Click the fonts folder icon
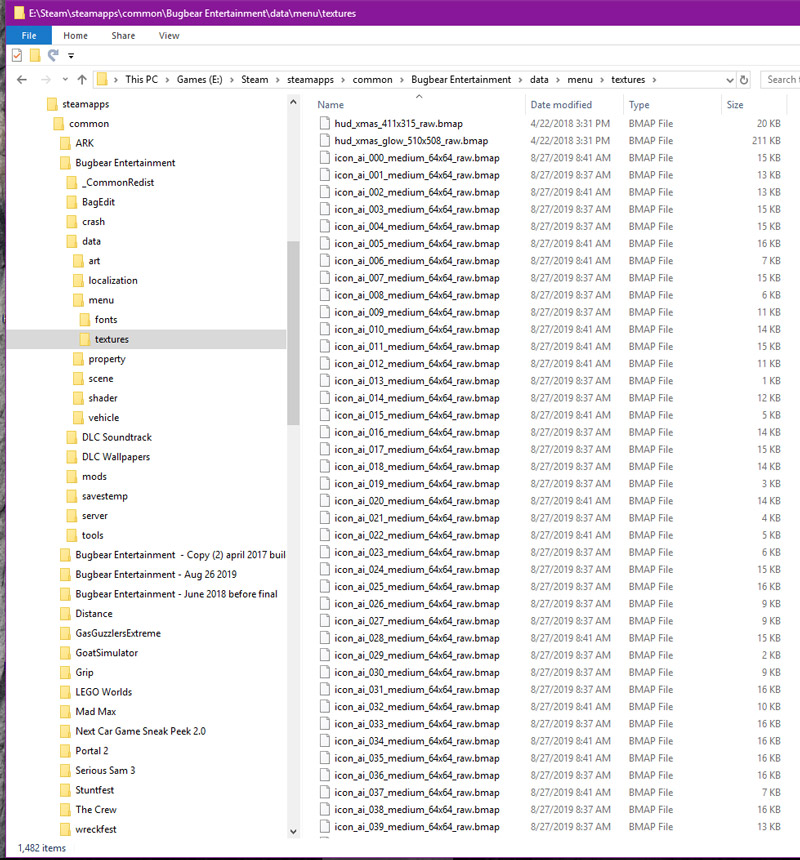 click(x=85, y=320)
